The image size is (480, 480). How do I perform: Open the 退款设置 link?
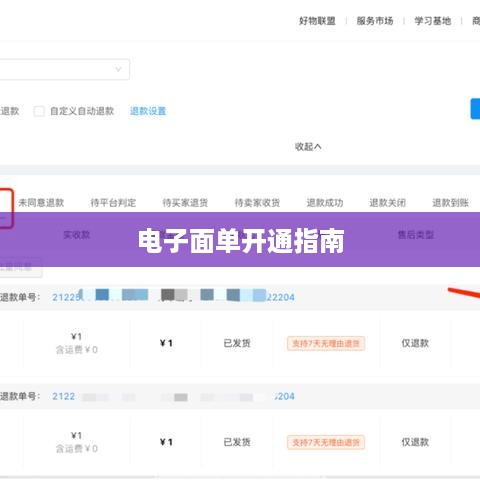pos(148,111)
